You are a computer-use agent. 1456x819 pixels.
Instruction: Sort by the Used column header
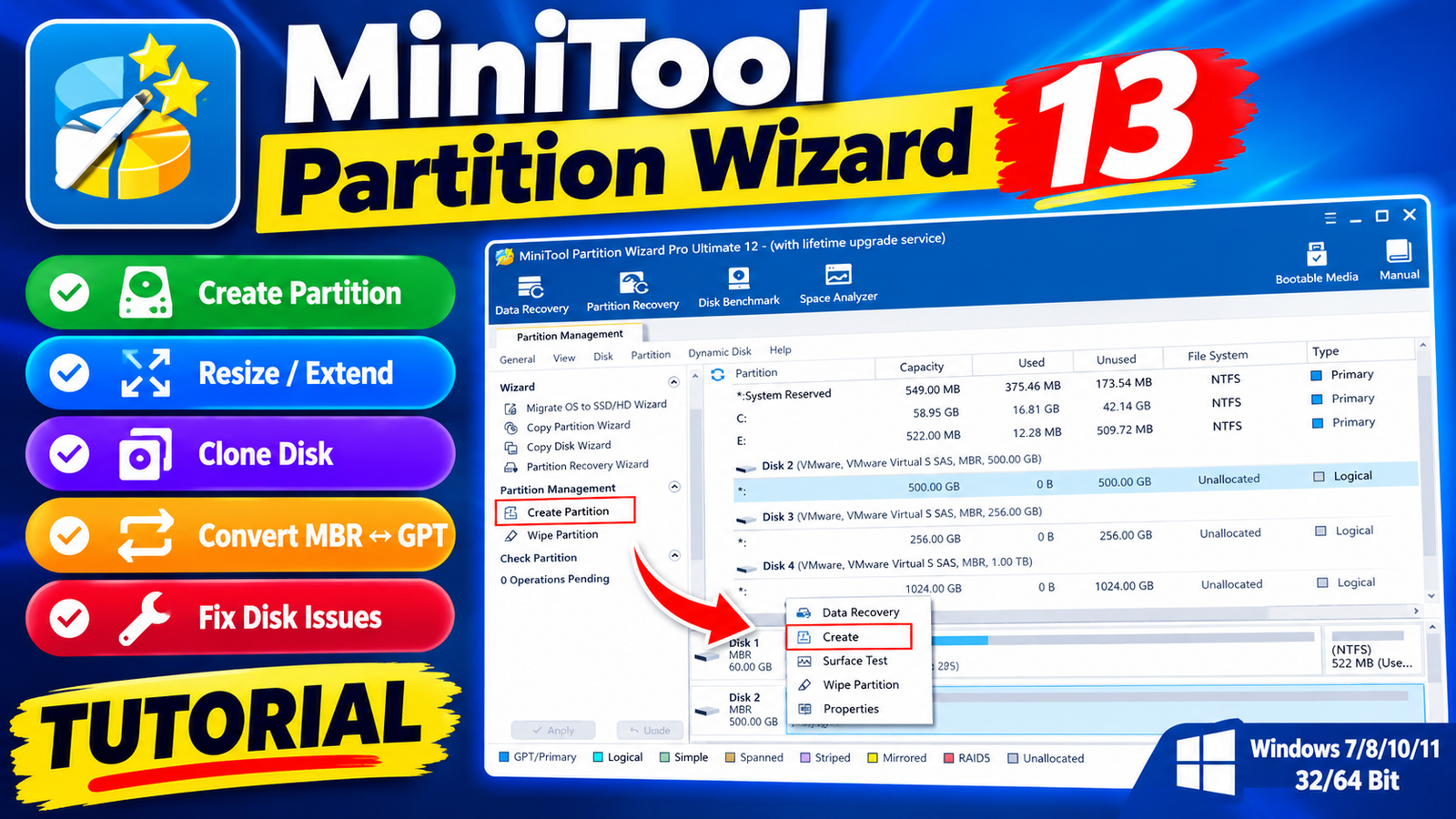tap(1031, 362)
